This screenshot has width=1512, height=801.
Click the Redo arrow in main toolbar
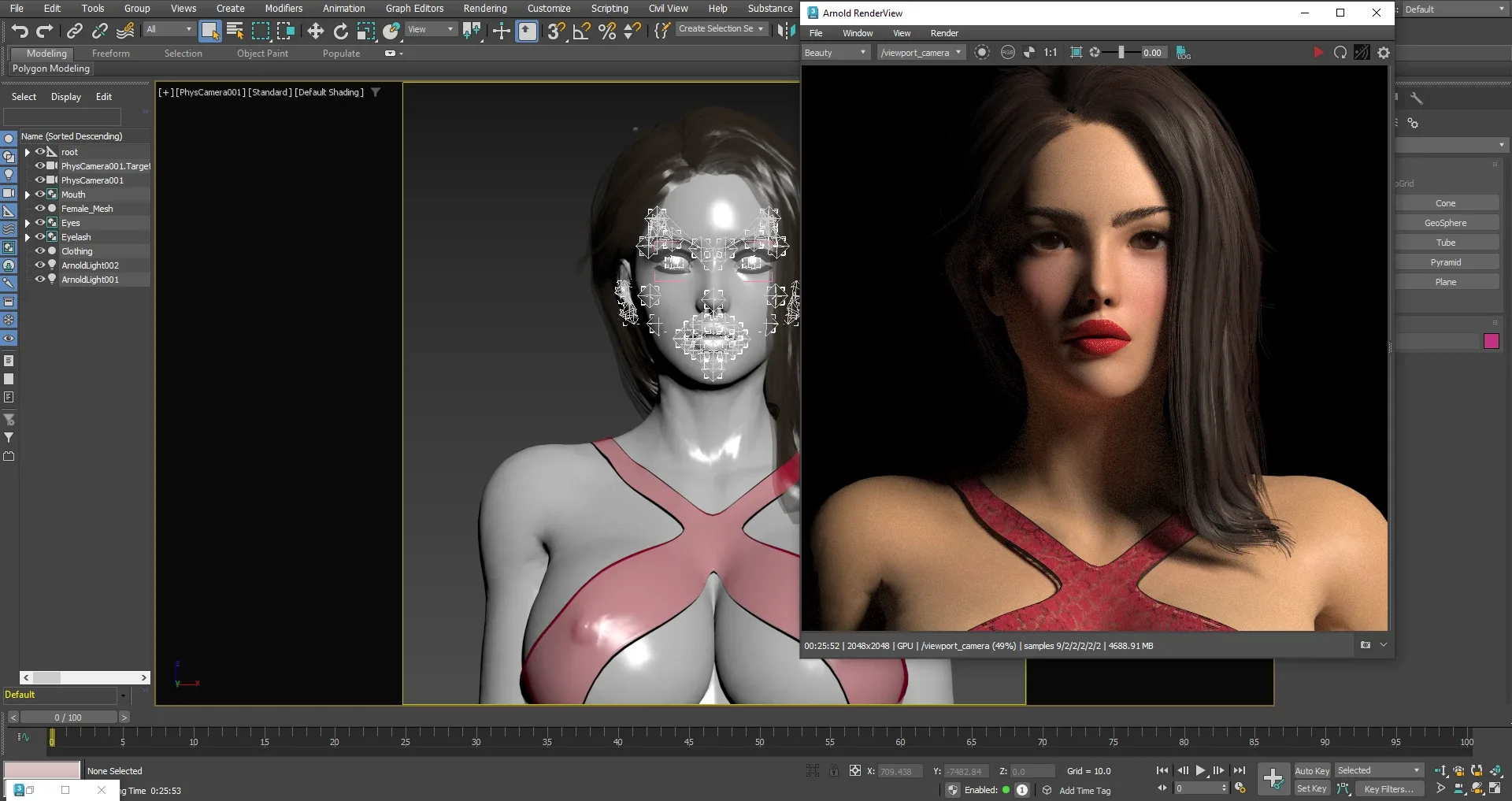45,31
